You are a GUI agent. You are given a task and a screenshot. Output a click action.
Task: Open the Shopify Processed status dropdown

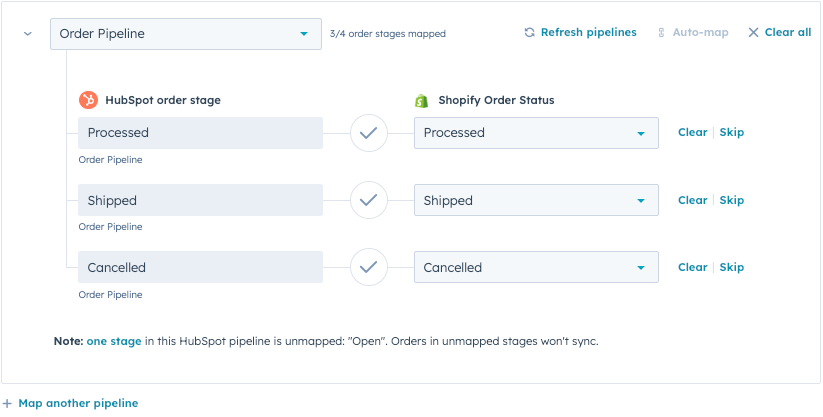click(x=536, y=133)
